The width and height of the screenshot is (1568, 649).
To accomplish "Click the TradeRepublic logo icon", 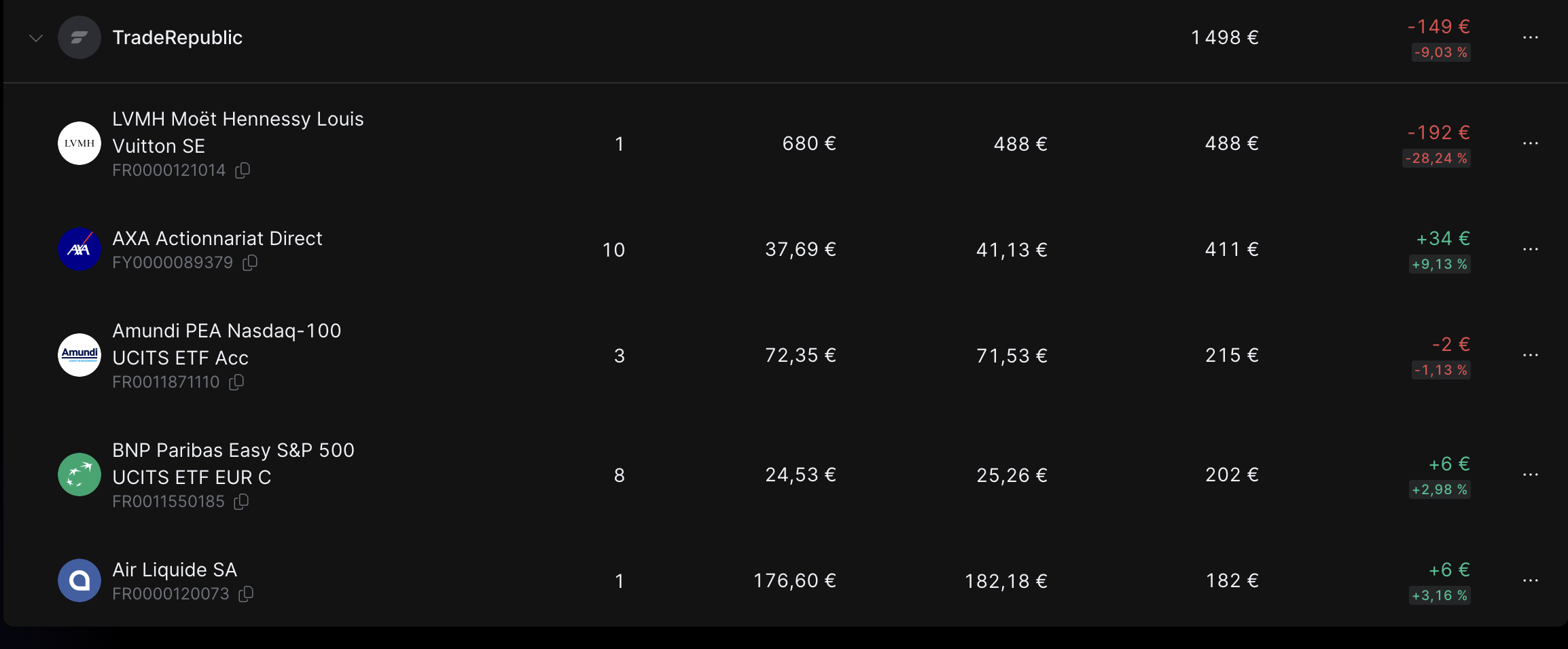I will tap(79, 37).
